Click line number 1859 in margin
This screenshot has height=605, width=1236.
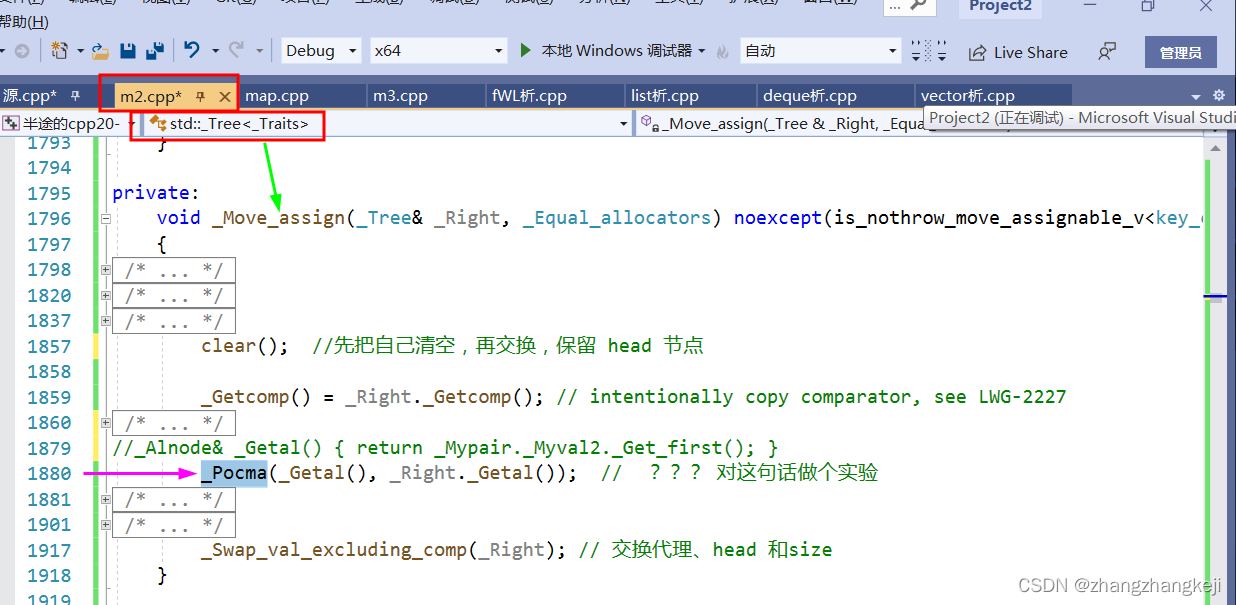(49, 397)
